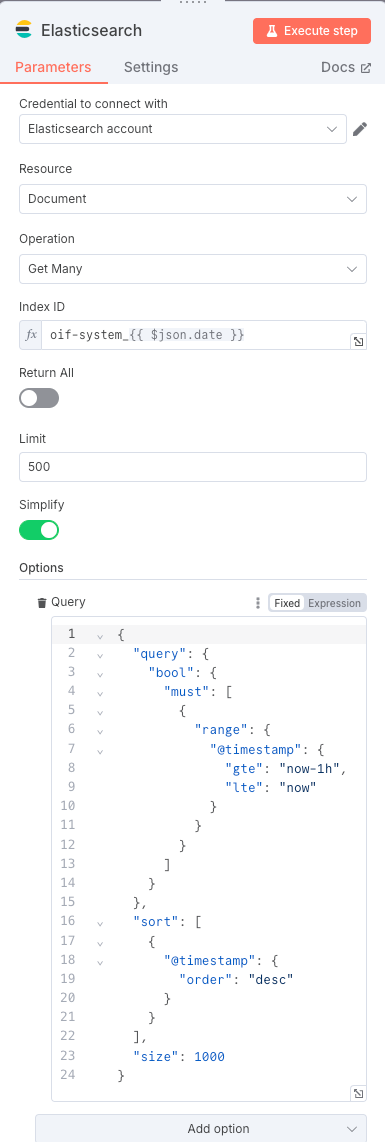Open the Query three-dot options menu

click(256, 603)
